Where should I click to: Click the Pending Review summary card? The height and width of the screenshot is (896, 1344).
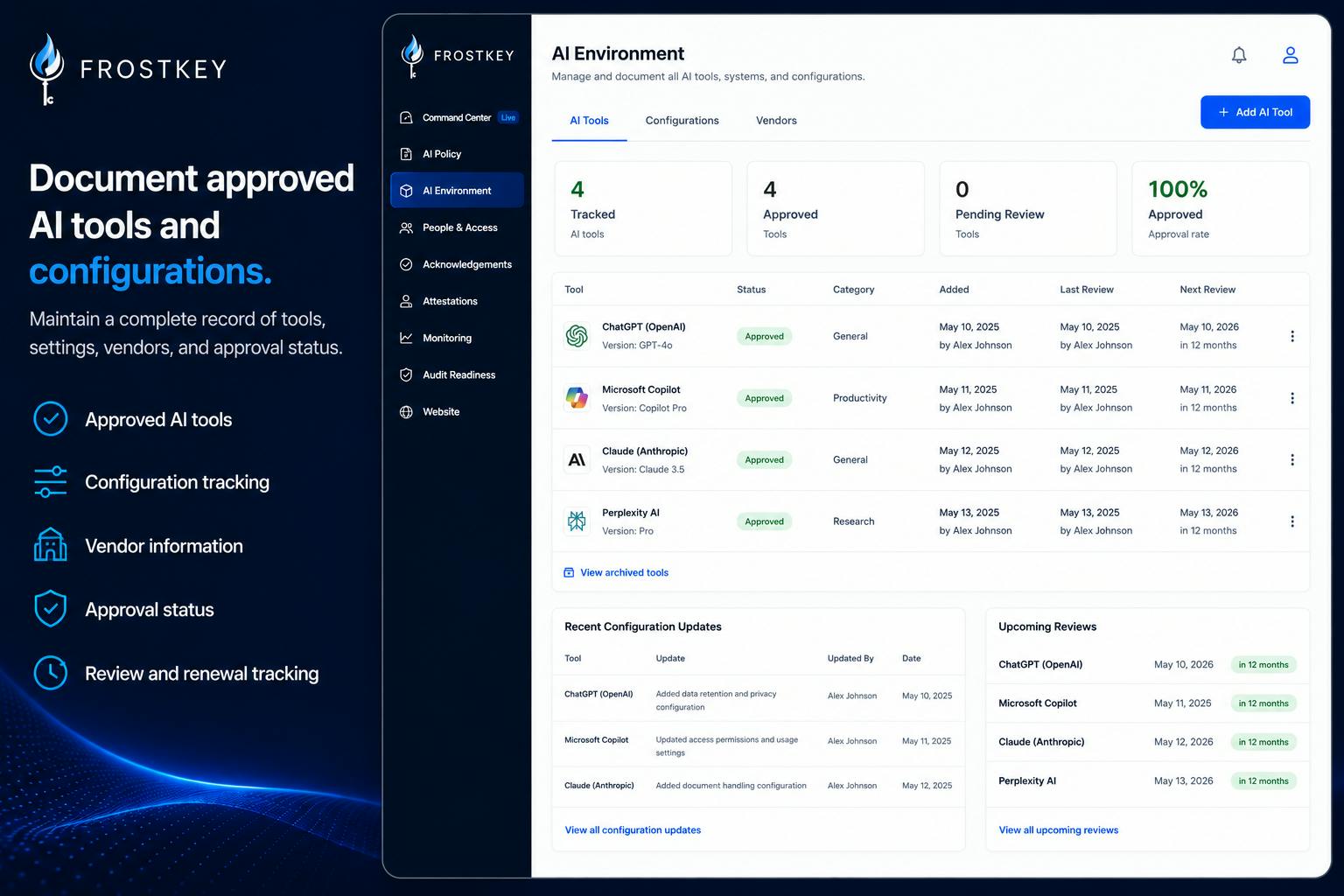click(1028, 208)
